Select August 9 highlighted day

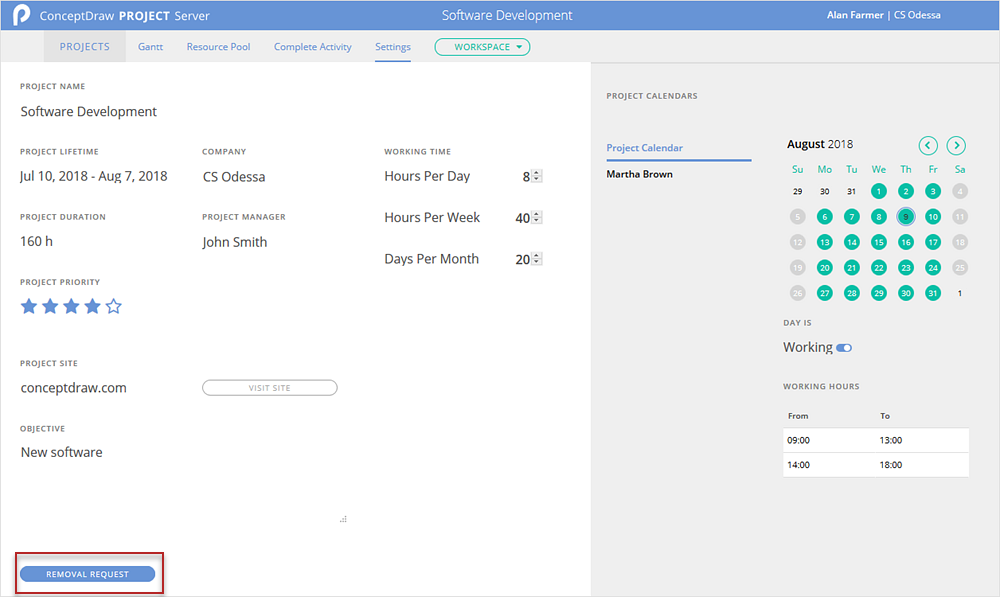click(906, 217)
